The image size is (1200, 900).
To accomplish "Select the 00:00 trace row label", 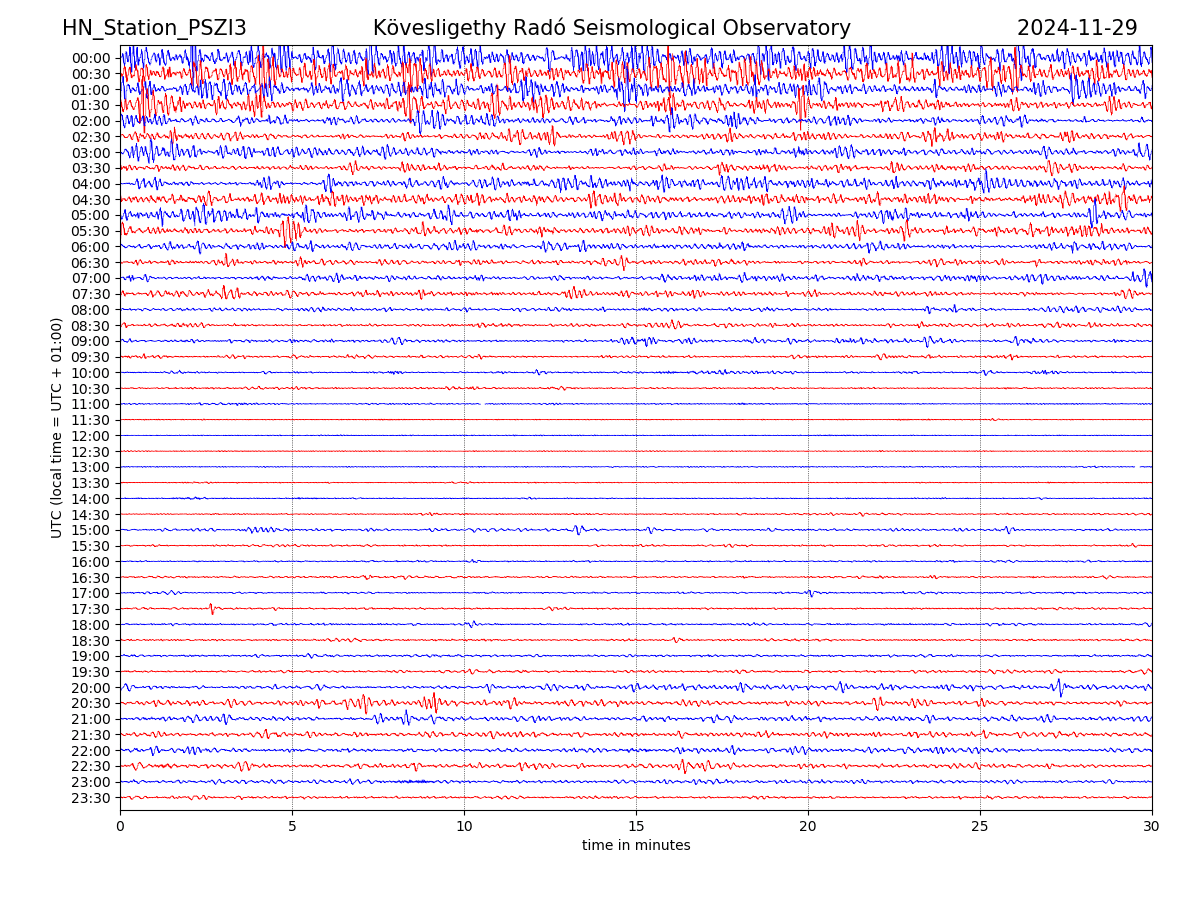I will pyautogui.click(x=90, y=58).
